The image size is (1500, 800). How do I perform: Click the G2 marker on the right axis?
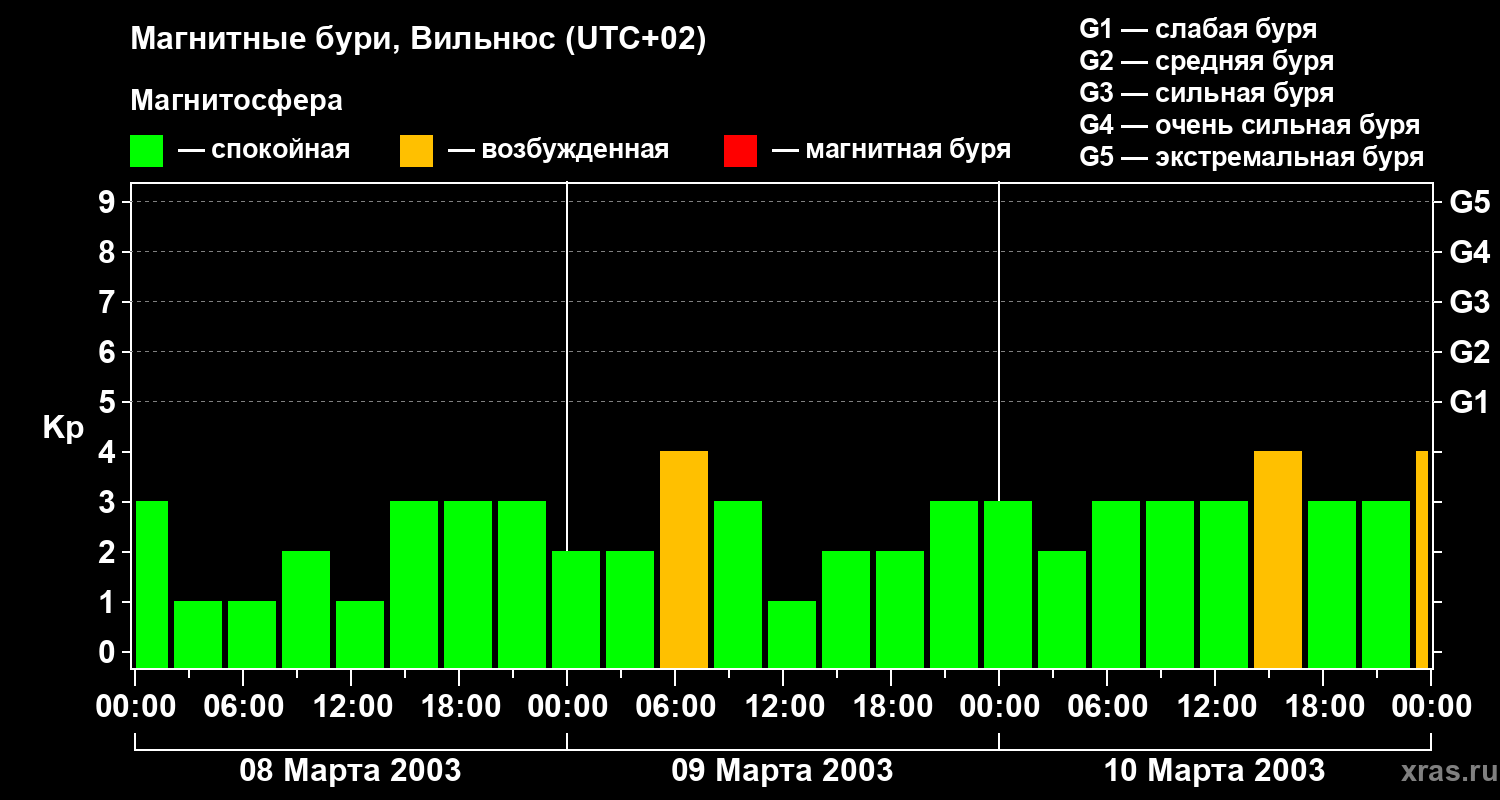click(x=1469, y=353)
